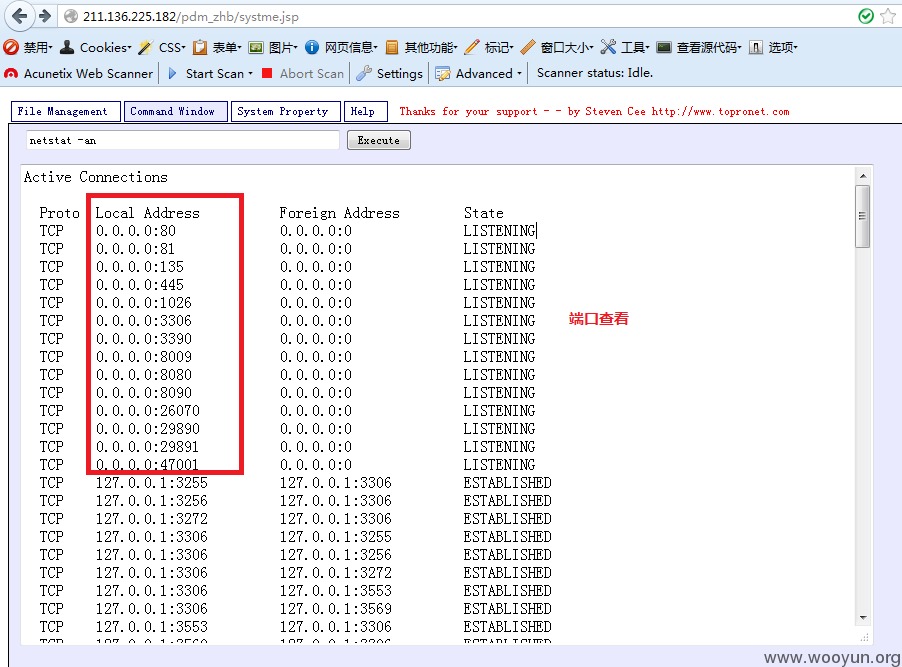
Task: Click the local address 0.0.0.0:8009 entry
Action: [144, 356]
